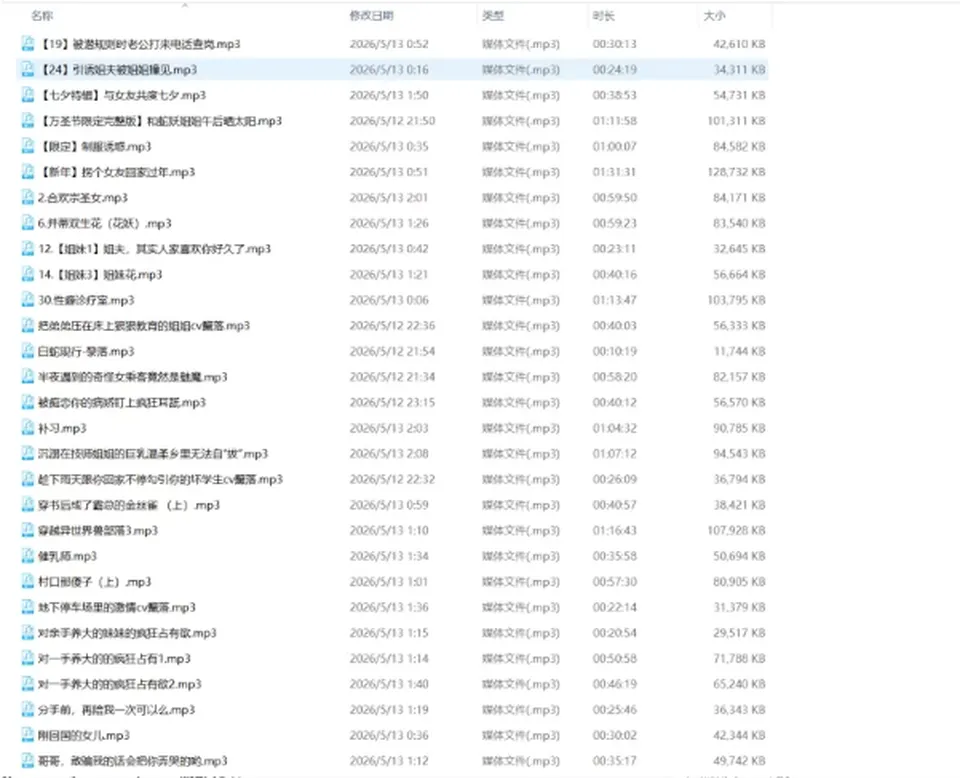Select the icon of the 50,694 KB file
The width and height of the screenshot is (960, 778).
(28, 556)
